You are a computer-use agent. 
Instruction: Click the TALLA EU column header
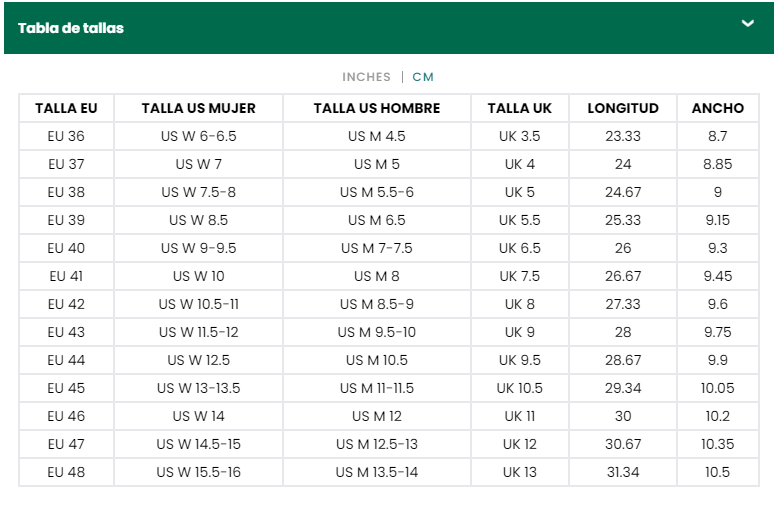pyautogui.click(x=66, y=108)
